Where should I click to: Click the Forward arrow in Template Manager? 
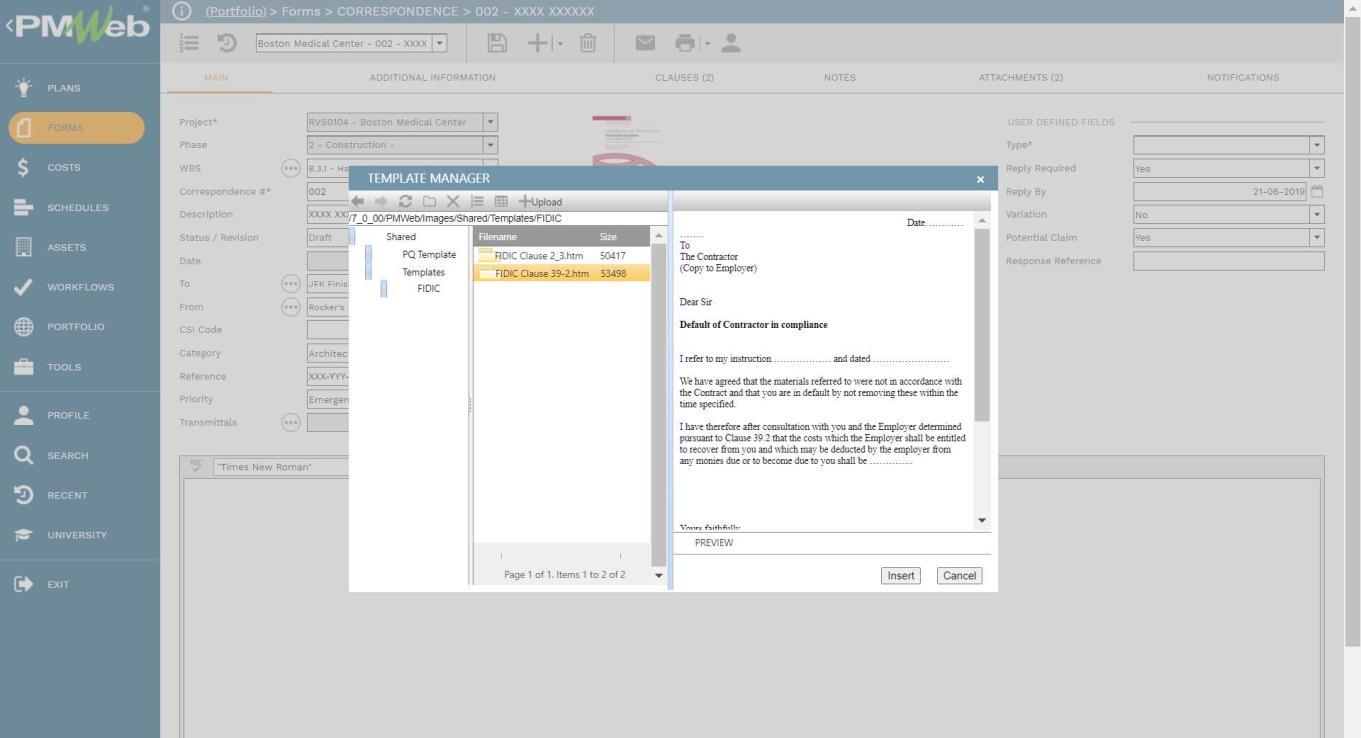click(x=381, y=201)
